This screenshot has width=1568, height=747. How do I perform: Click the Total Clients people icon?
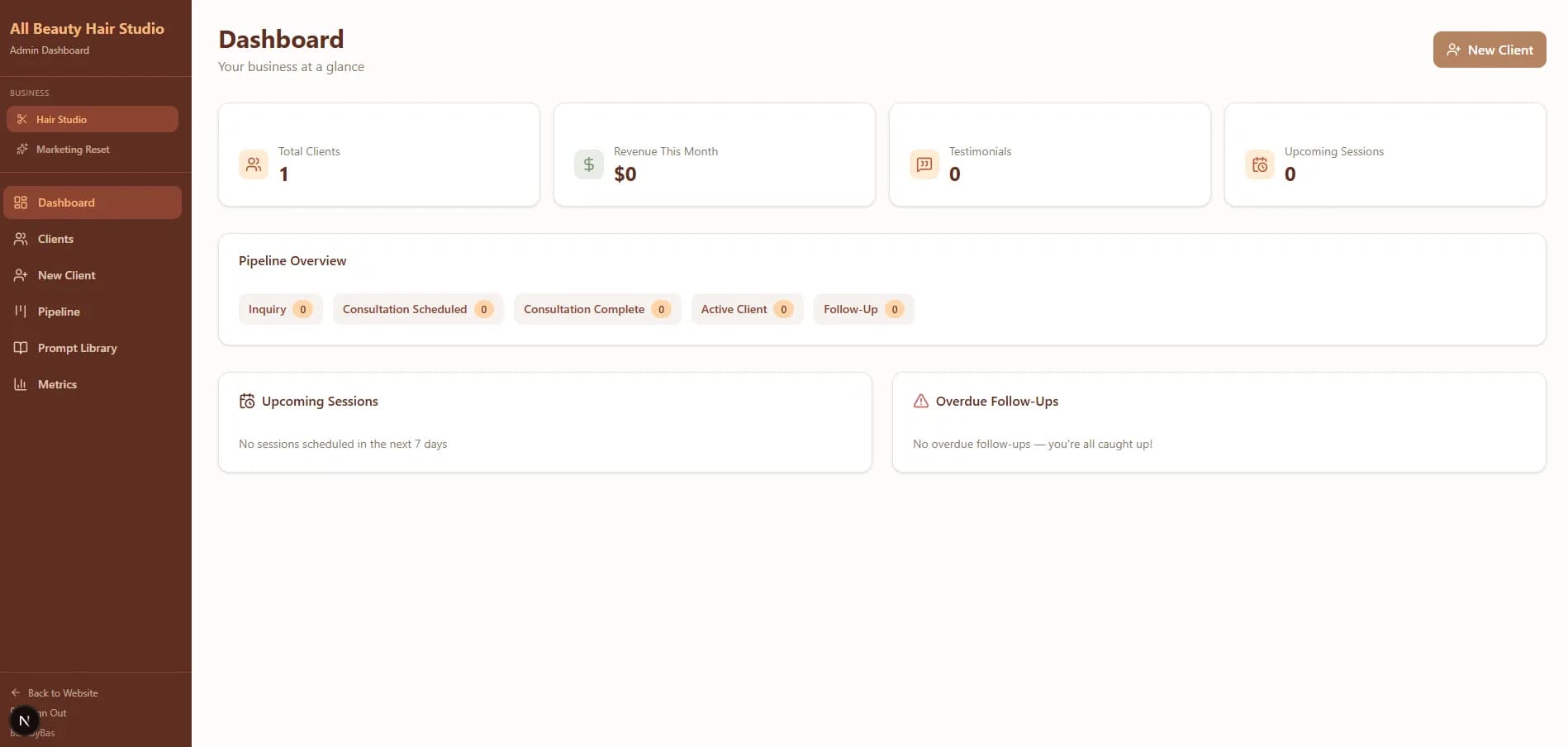pyautogui.click(x=254, y=164)
